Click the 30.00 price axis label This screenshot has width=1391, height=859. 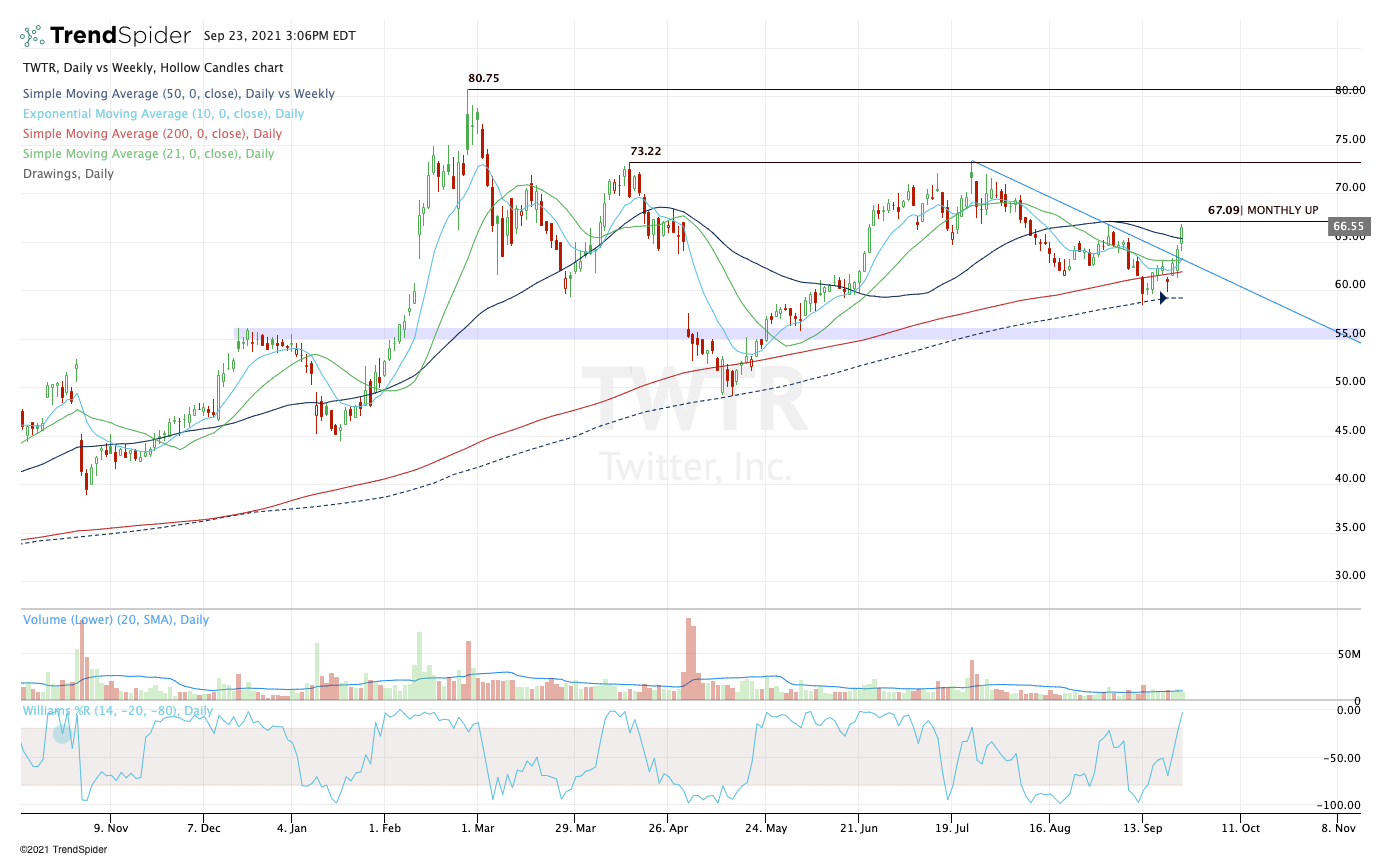(x=1349, y=575)
